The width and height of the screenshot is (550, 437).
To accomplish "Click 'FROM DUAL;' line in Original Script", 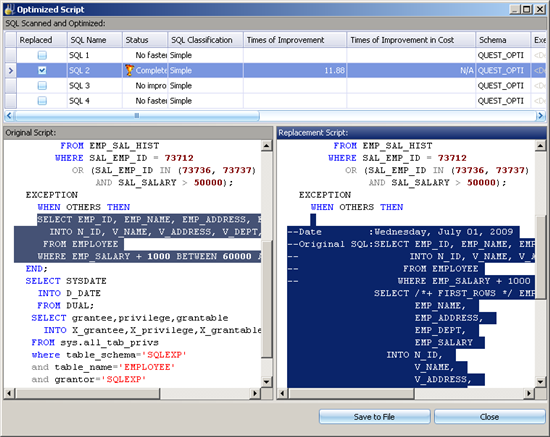I will 66,305.
